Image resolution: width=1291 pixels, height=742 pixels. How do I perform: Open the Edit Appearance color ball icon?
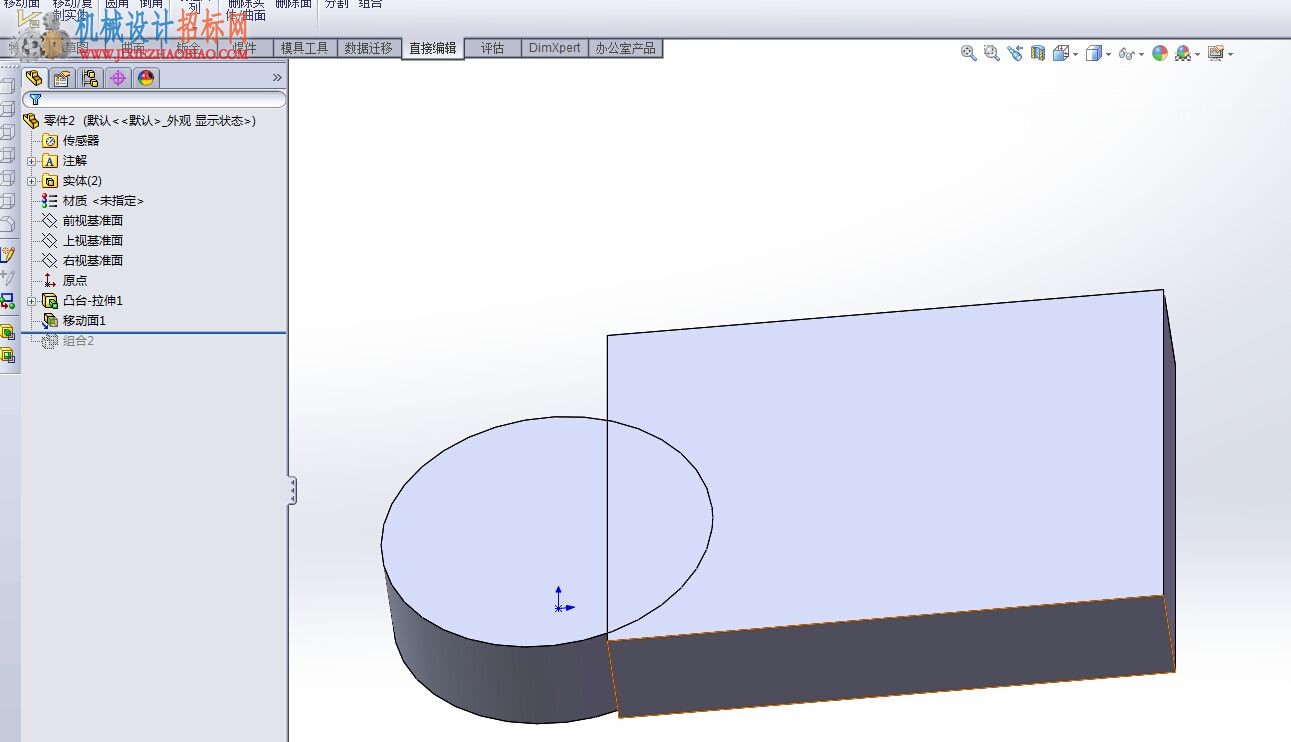(1160, 53)
